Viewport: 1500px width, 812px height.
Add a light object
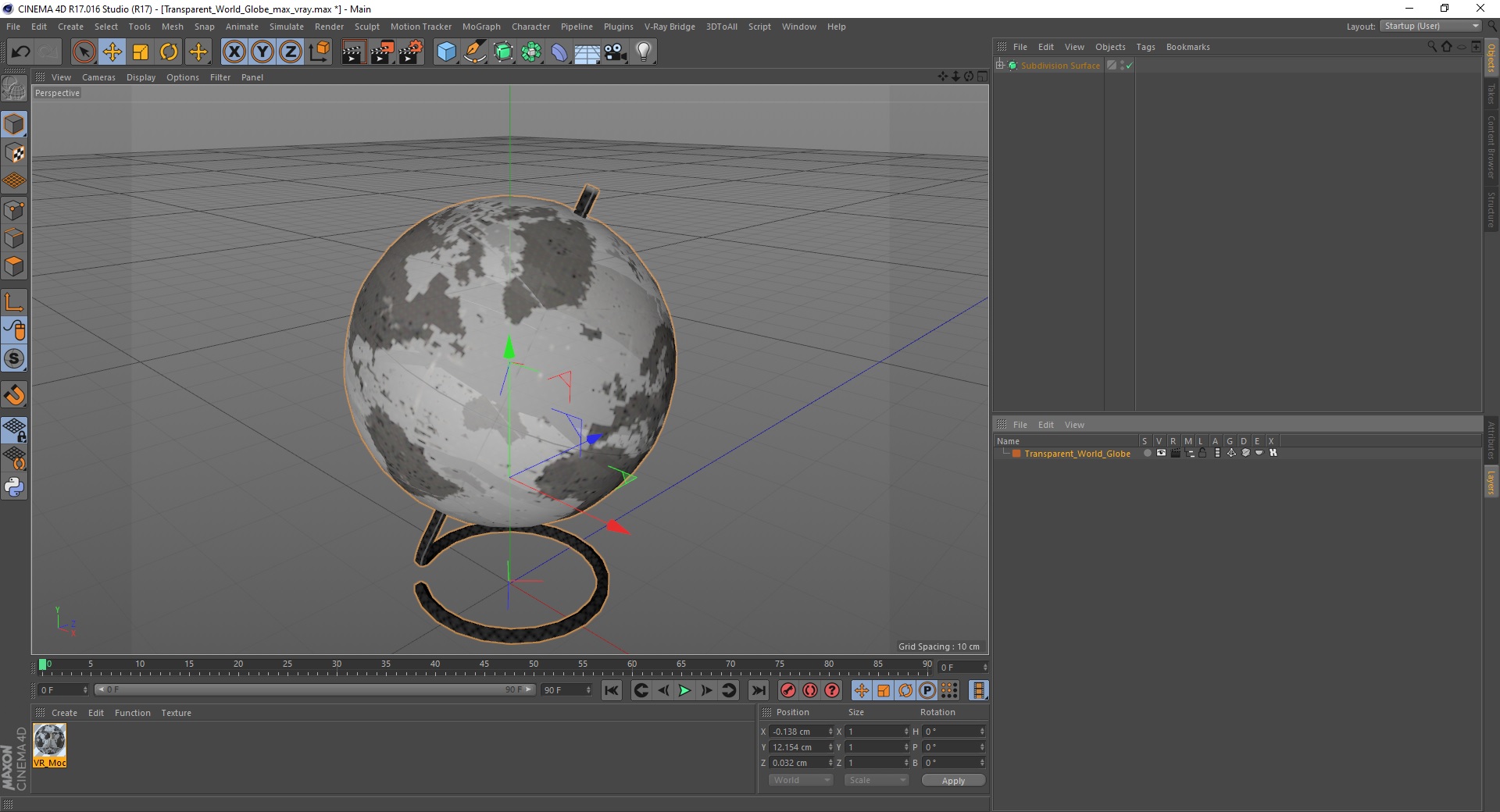coord(643,52)
